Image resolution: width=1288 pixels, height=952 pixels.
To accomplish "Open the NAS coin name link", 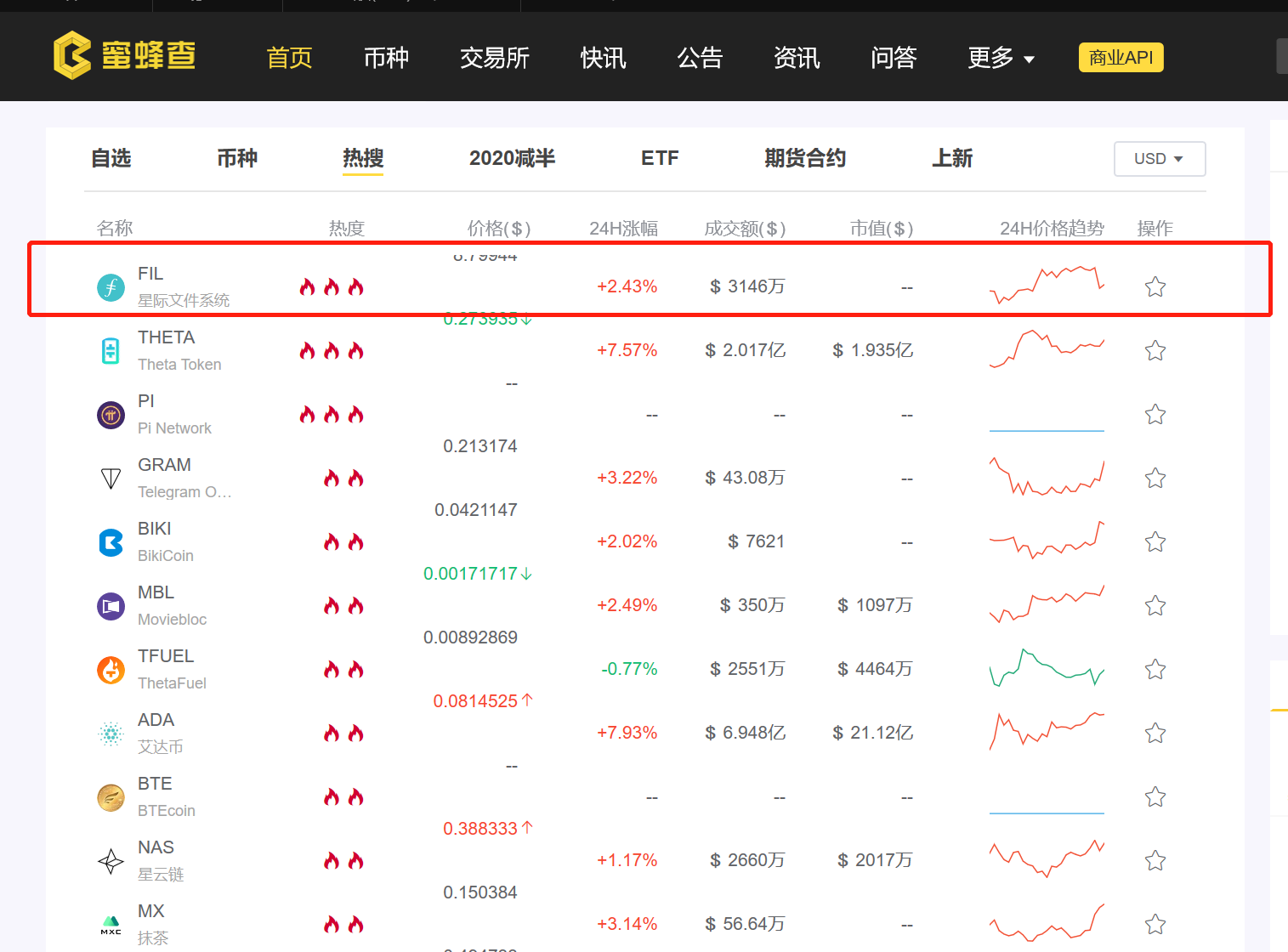I will pos(156,847).
